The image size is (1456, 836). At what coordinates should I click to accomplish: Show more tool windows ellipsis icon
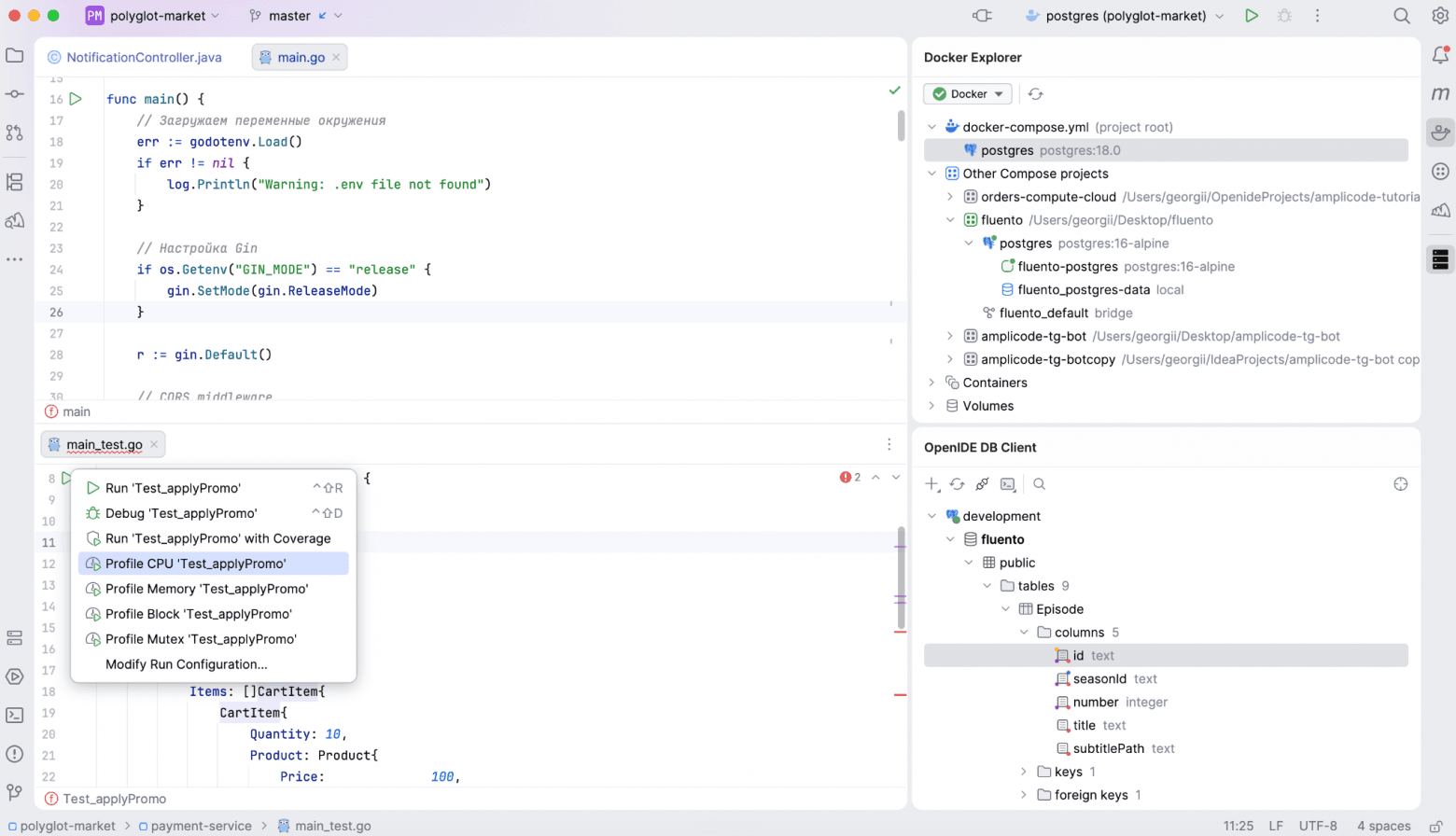tap(15, 258)
